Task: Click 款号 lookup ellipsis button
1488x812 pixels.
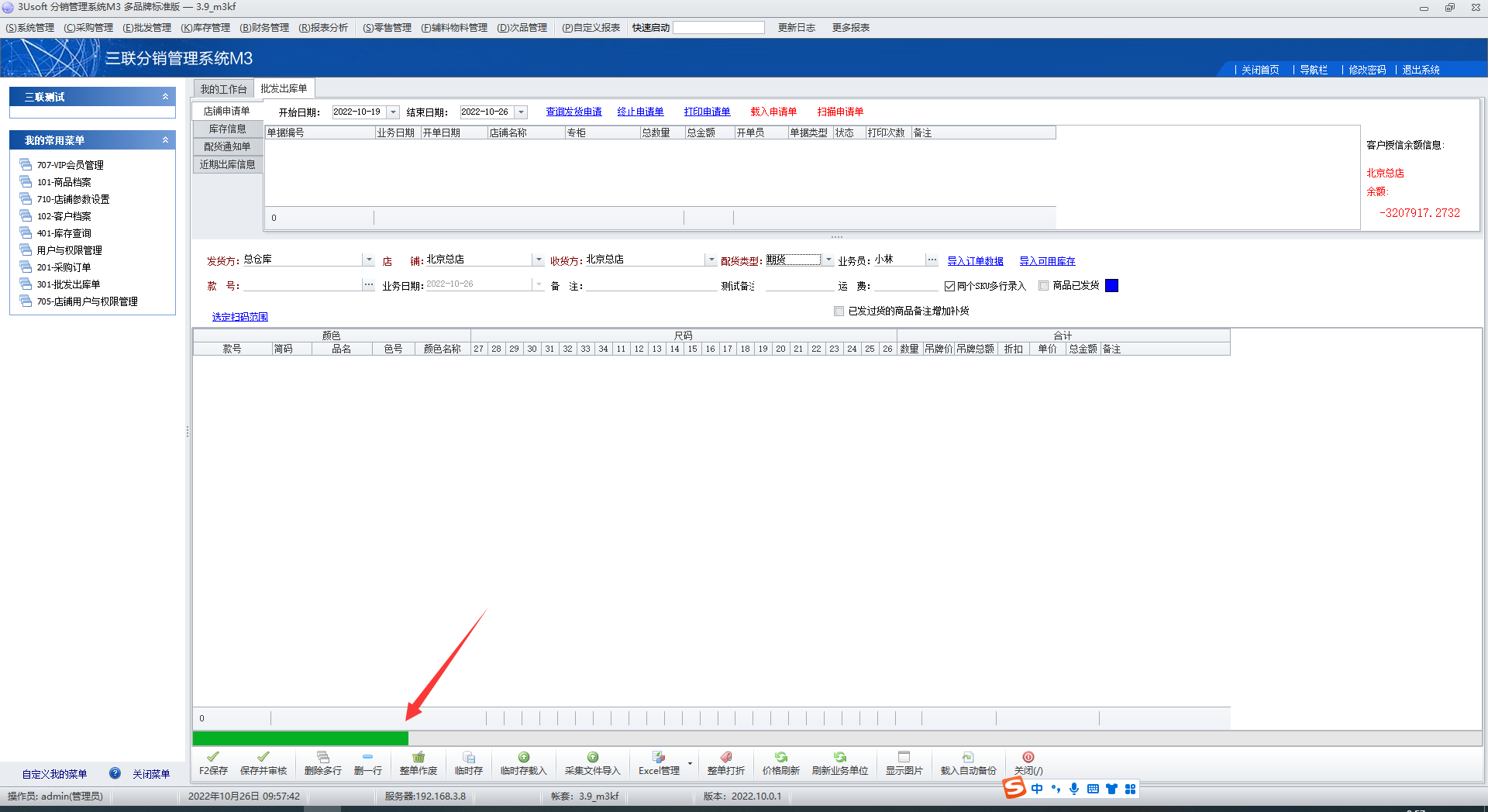Action: (369, 284)
